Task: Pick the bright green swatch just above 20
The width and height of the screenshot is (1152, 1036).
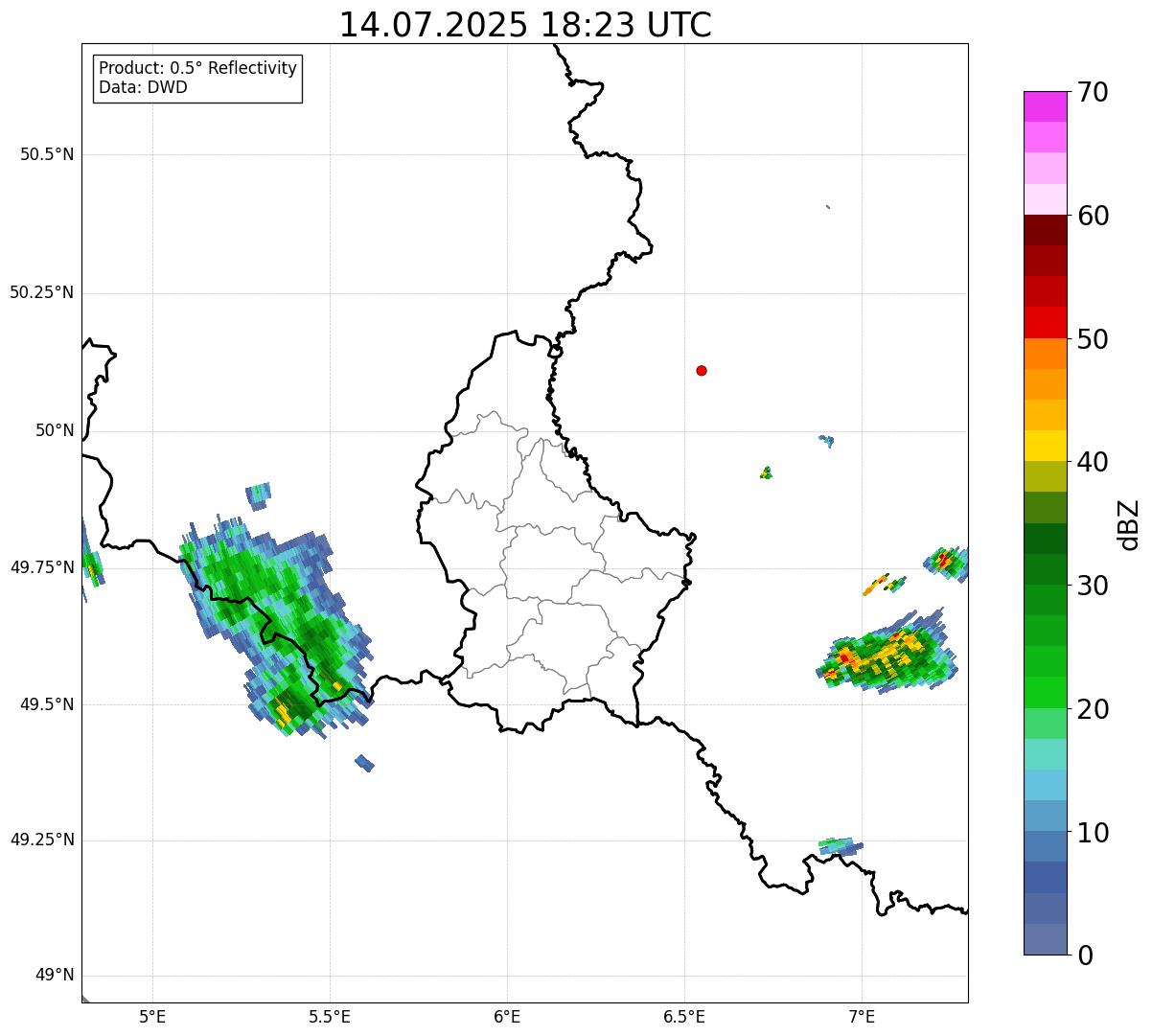Action: pyautogui.click(x=1045, y=693)
